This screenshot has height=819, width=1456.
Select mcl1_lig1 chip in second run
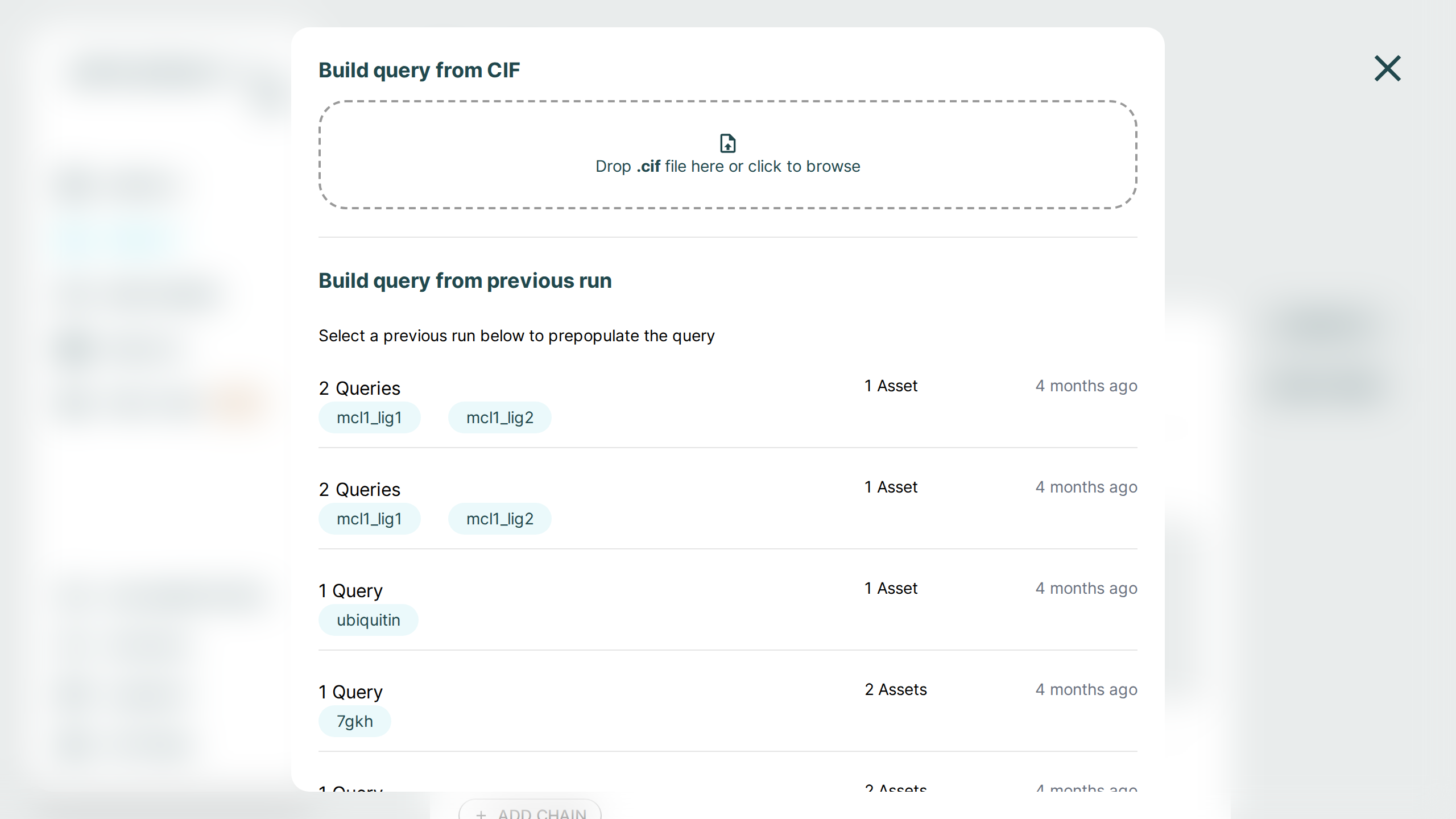tap(369, 519)
